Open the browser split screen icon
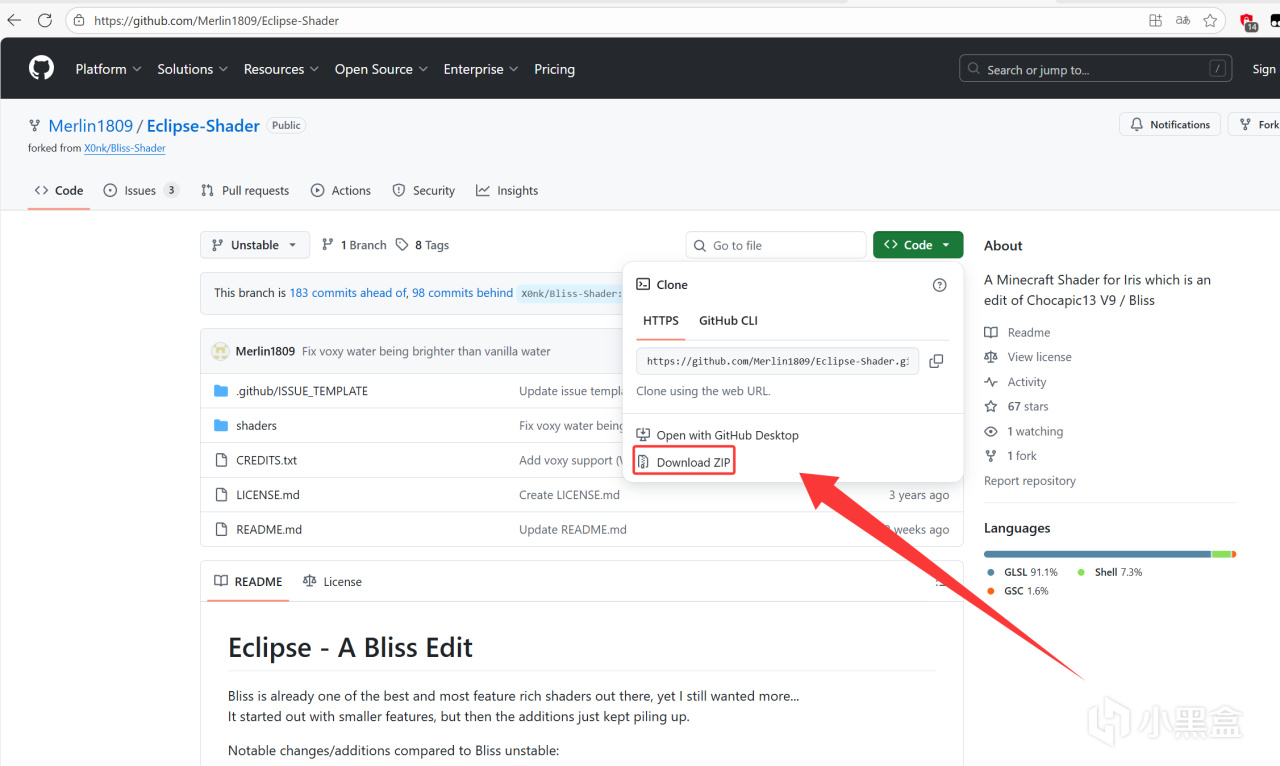 tap(1156, 20)
